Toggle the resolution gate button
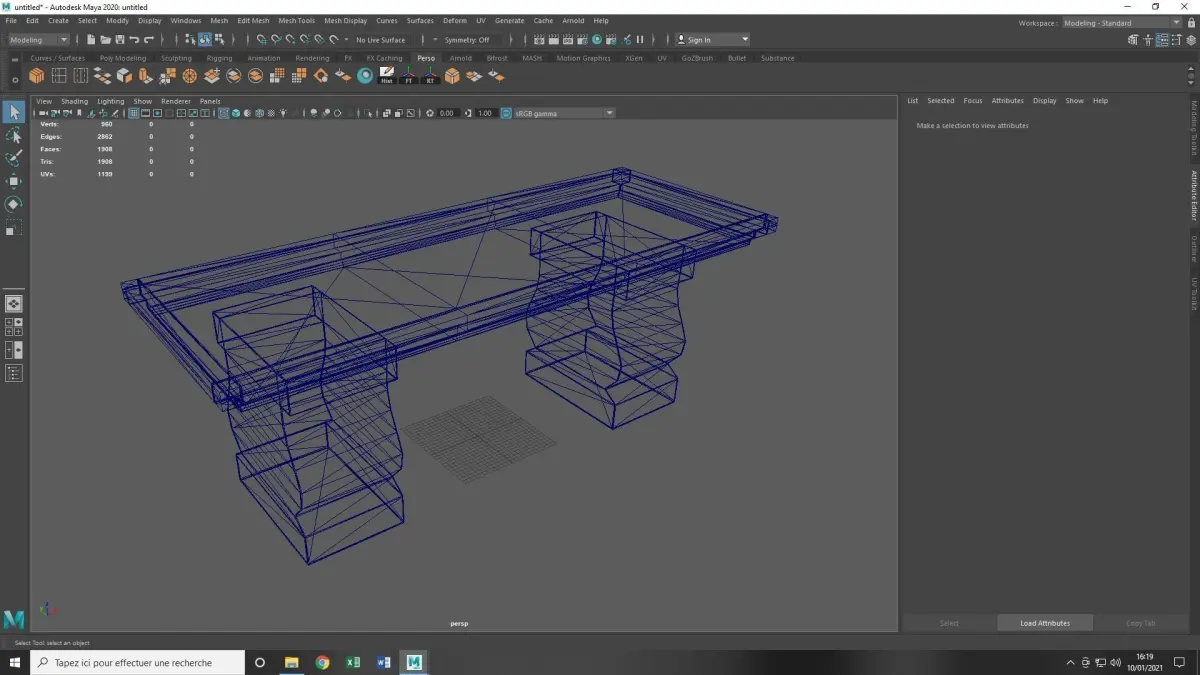 pos(157,113)
